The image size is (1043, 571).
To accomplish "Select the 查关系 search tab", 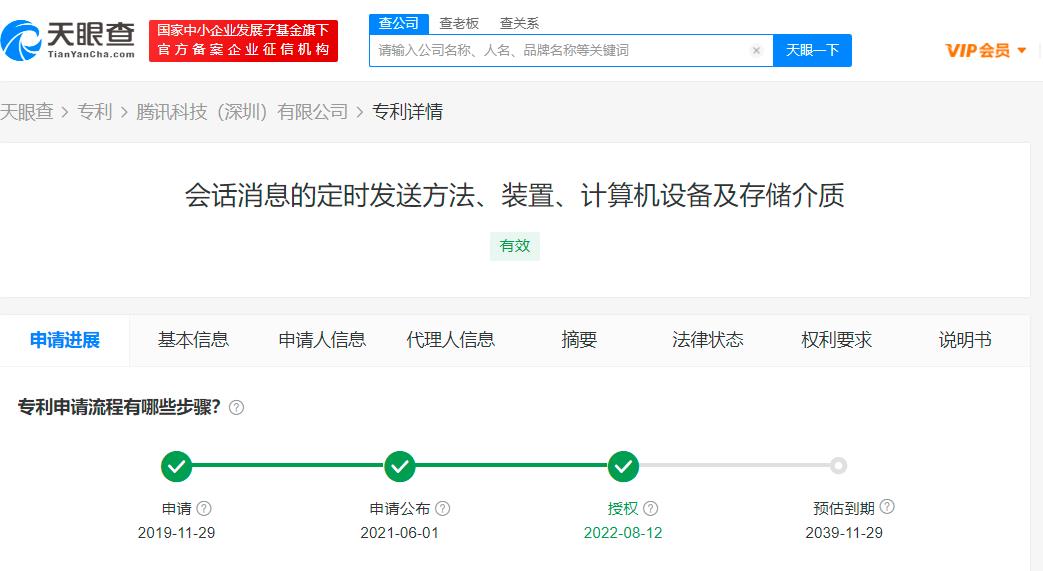I will [519, 23].
